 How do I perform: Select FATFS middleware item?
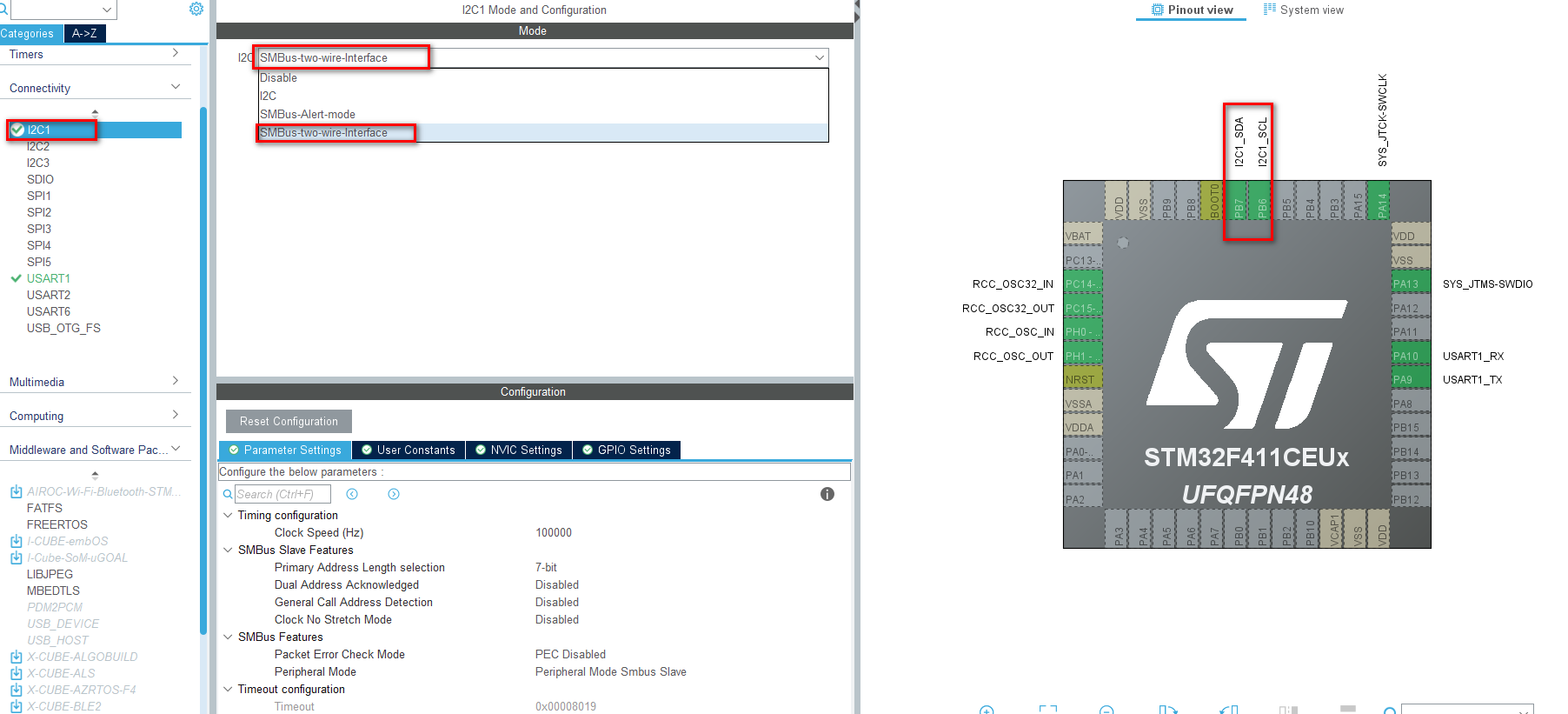(44, 508)
